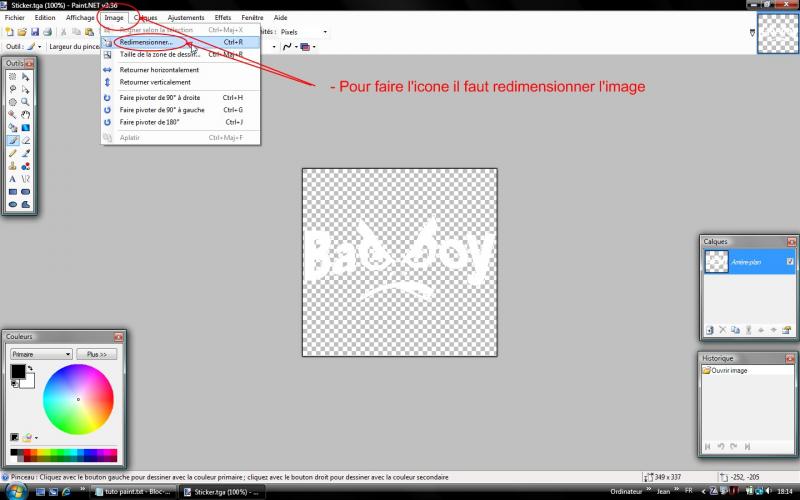Select the Clone Stamp tool
The image size is (800, 500).
13,166
